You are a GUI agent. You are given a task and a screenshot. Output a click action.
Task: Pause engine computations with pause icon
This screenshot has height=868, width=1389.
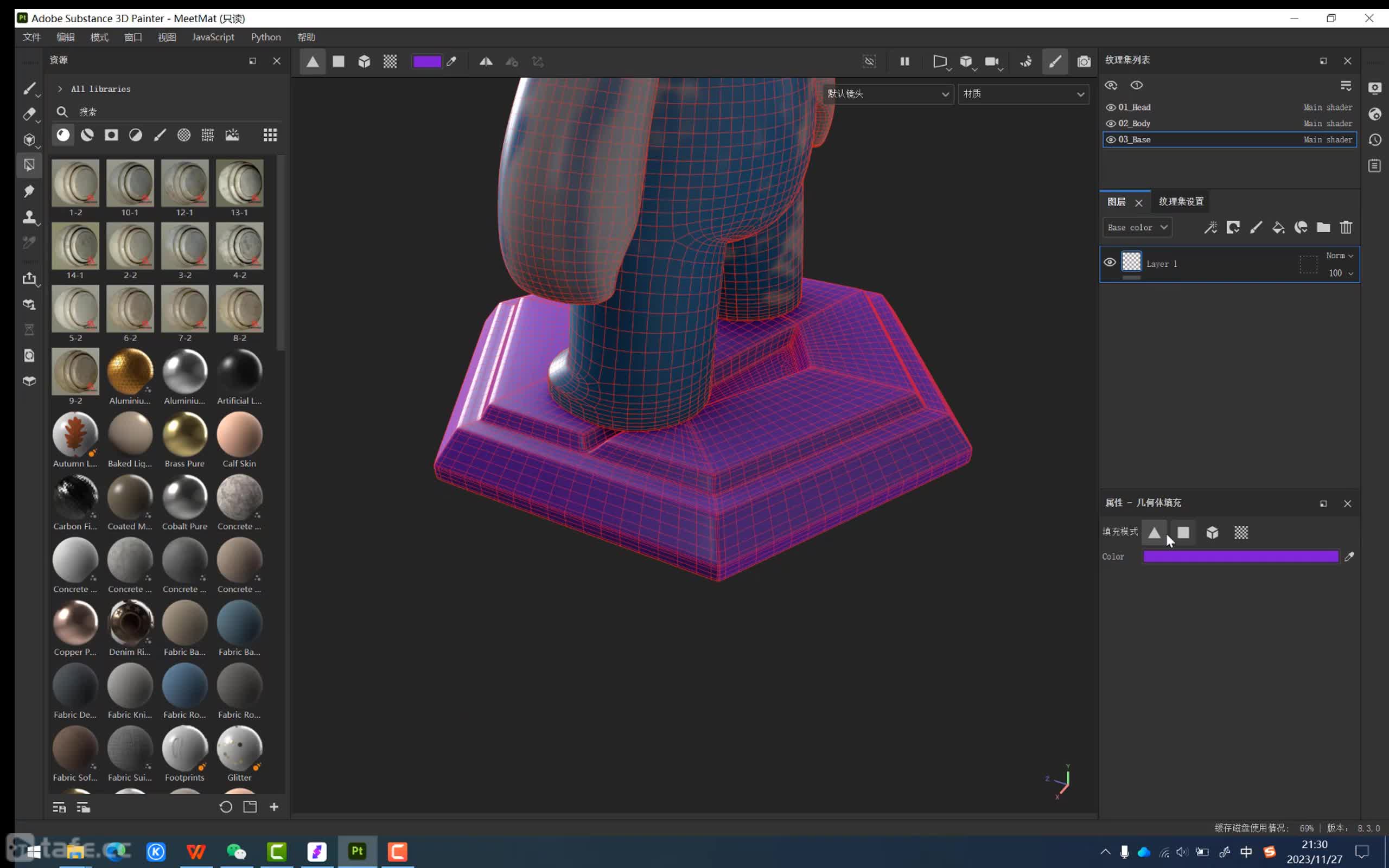904,61
